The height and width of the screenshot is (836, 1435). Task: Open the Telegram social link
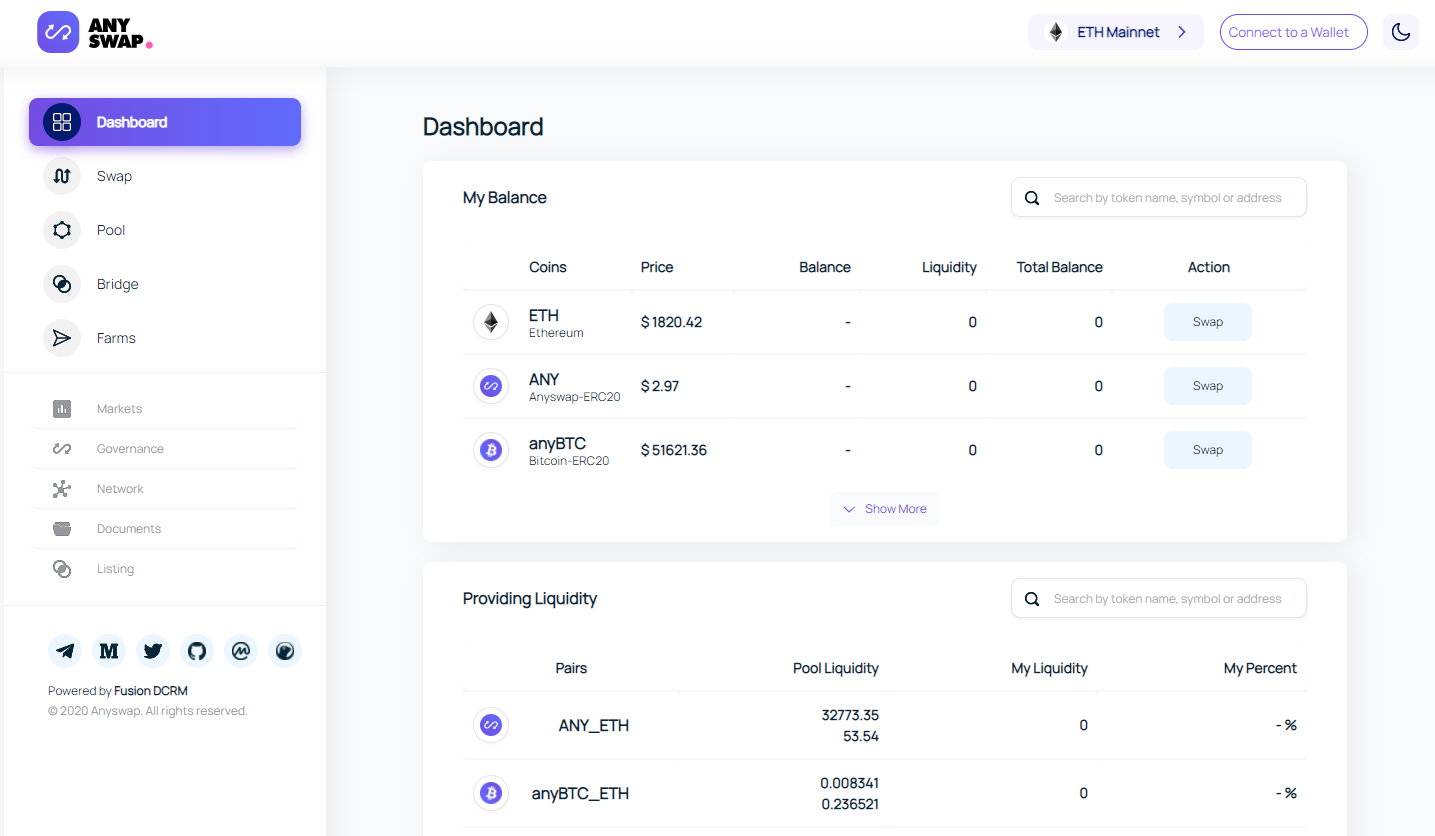[65, 651]
